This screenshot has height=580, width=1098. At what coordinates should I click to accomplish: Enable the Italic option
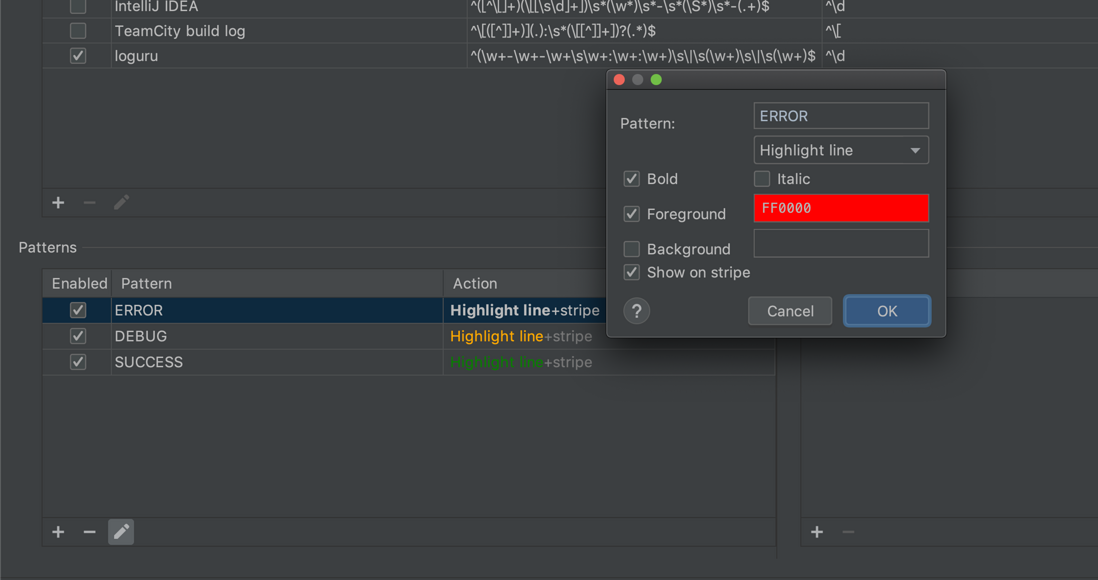point(762,179)
